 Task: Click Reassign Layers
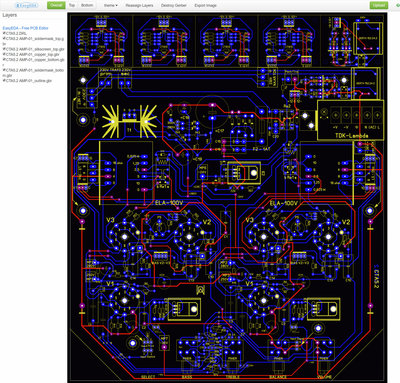[139, 6]
